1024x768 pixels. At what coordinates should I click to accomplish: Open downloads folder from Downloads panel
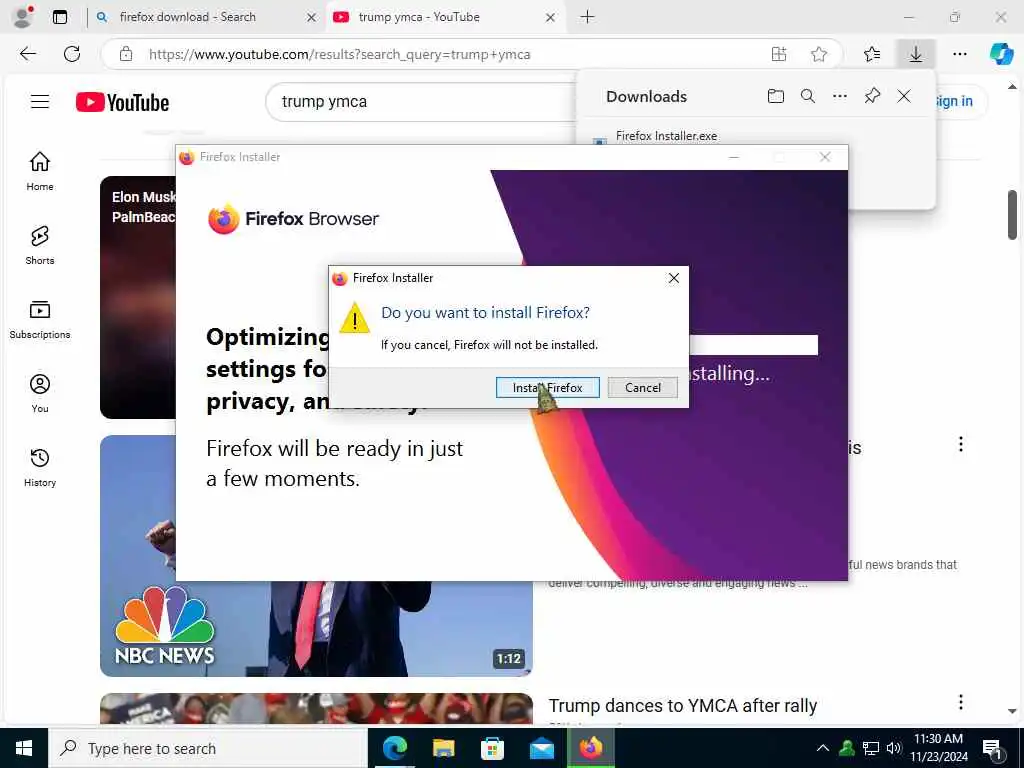pos(775,97)
